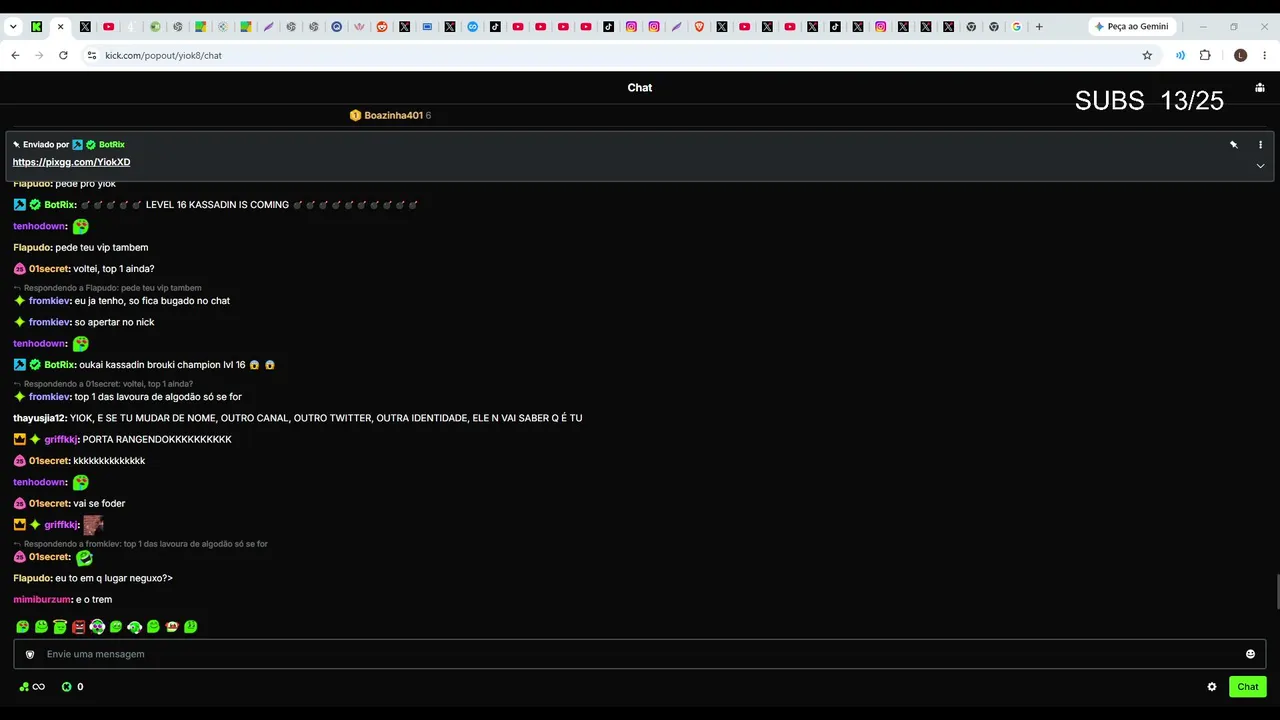This screenshot has height=720, width=1280.
Task: Go forward in browser history
Action: pyautogui.click(x=39, y=56)
